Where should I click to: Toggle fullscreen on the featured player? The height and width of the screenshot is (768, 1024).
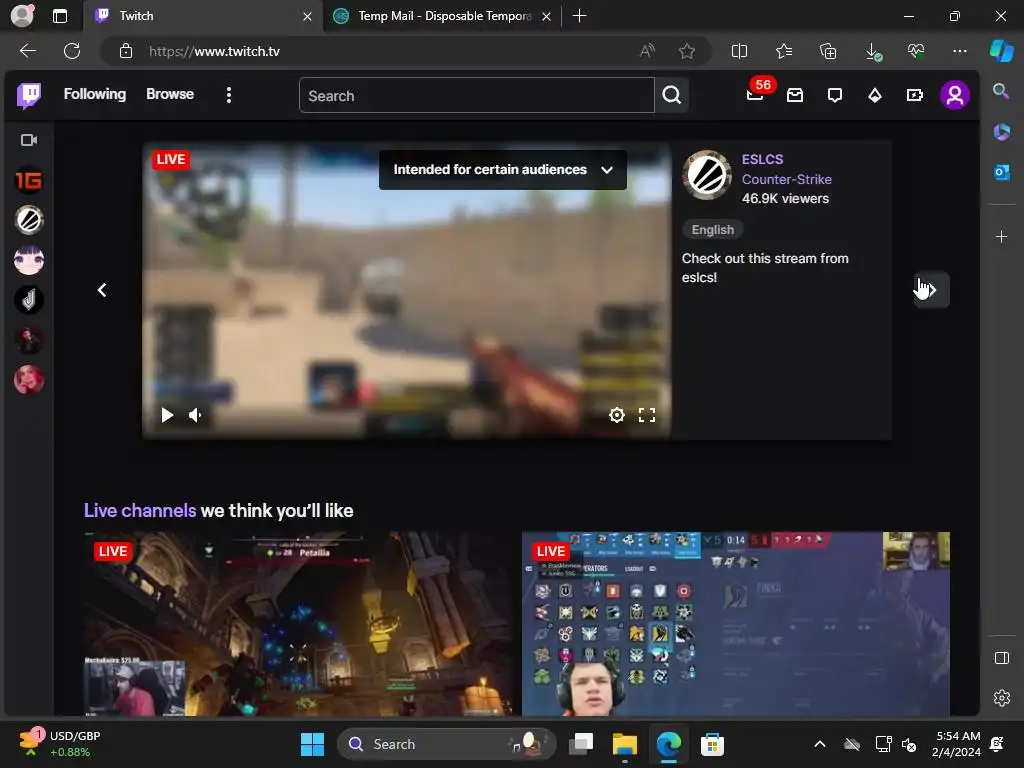(x=647, y=415)
